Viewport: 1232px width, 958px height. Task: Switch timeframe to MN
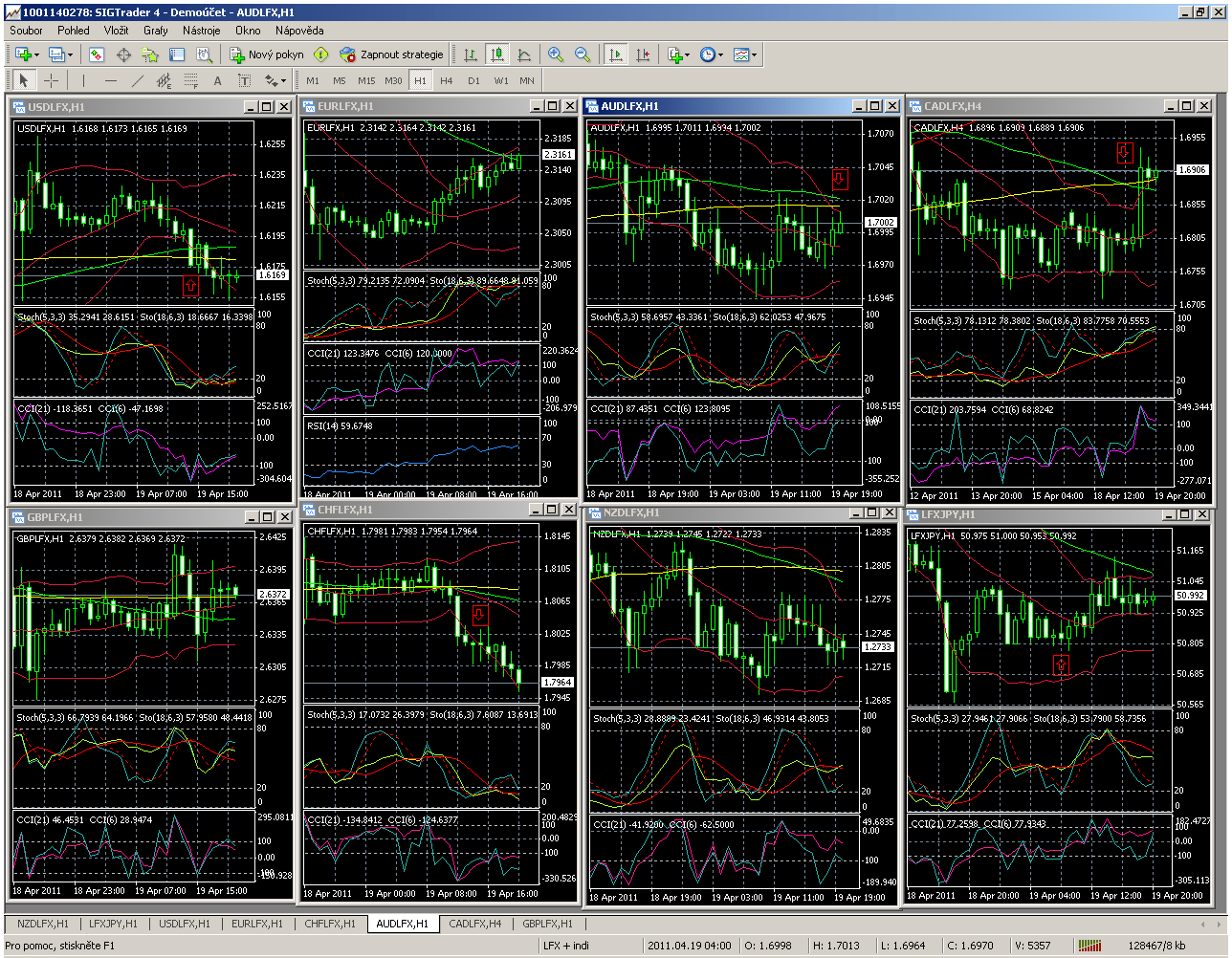tap(527, 80)
